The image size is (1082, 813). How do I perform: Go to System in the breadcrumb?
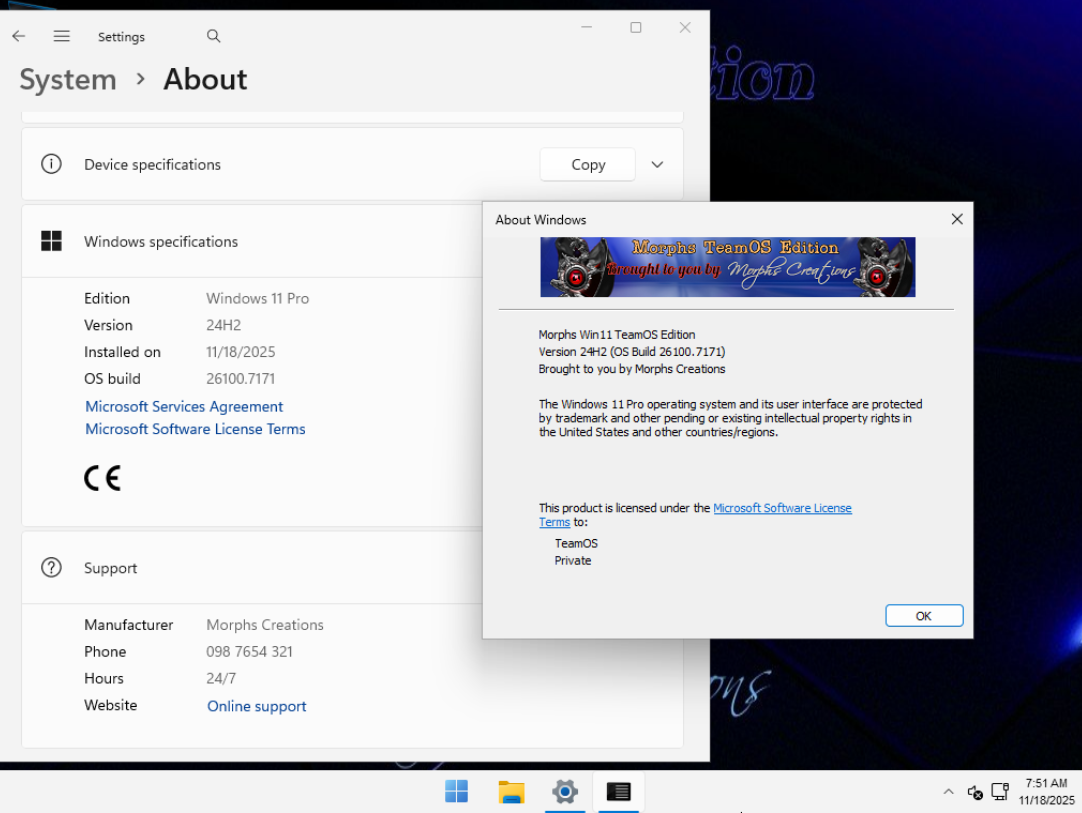click(68, 80)
